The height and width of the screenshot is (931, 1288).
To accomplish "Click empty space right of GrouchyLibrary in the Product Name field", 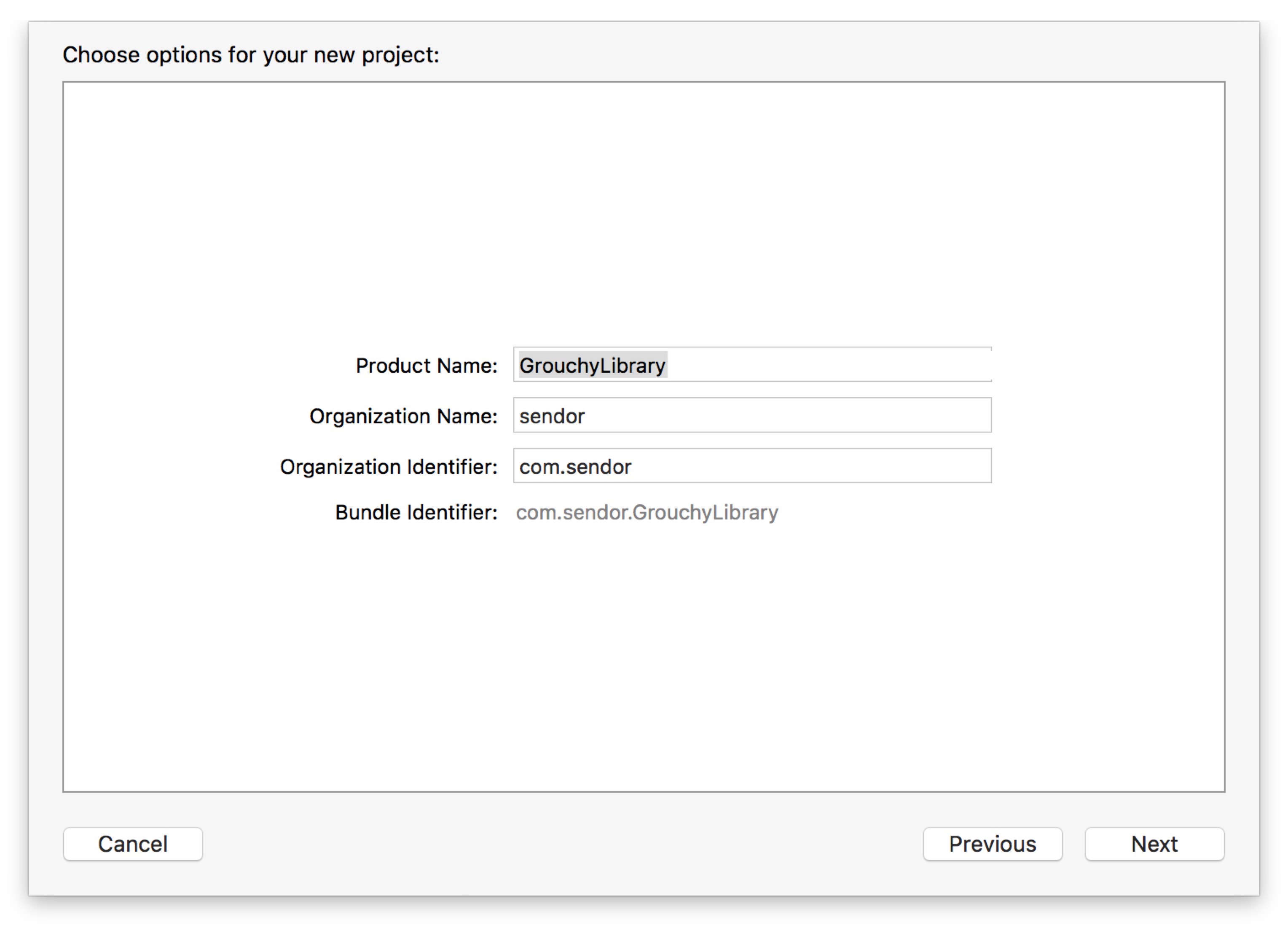I will (829, 365).
